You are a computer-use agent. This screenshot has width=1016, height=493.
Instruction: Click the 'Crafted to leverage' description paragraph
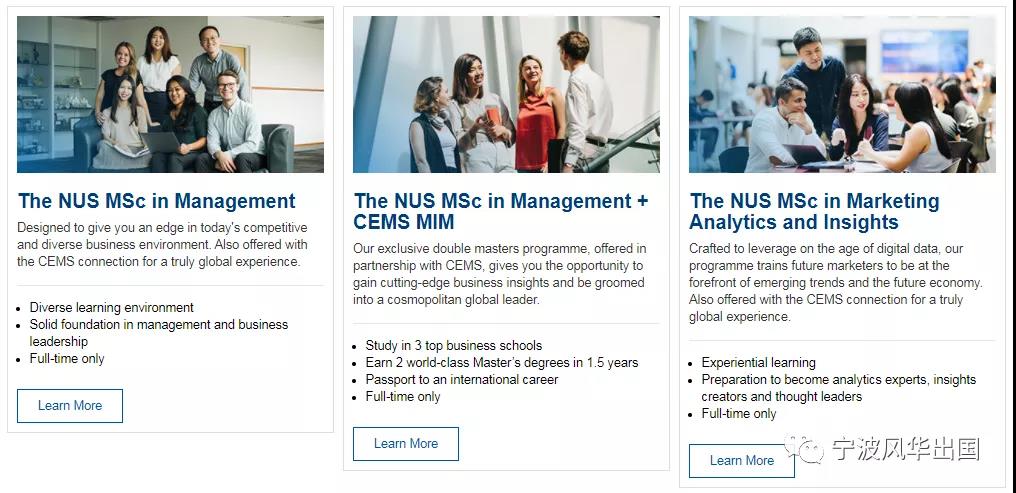point(836,282)
